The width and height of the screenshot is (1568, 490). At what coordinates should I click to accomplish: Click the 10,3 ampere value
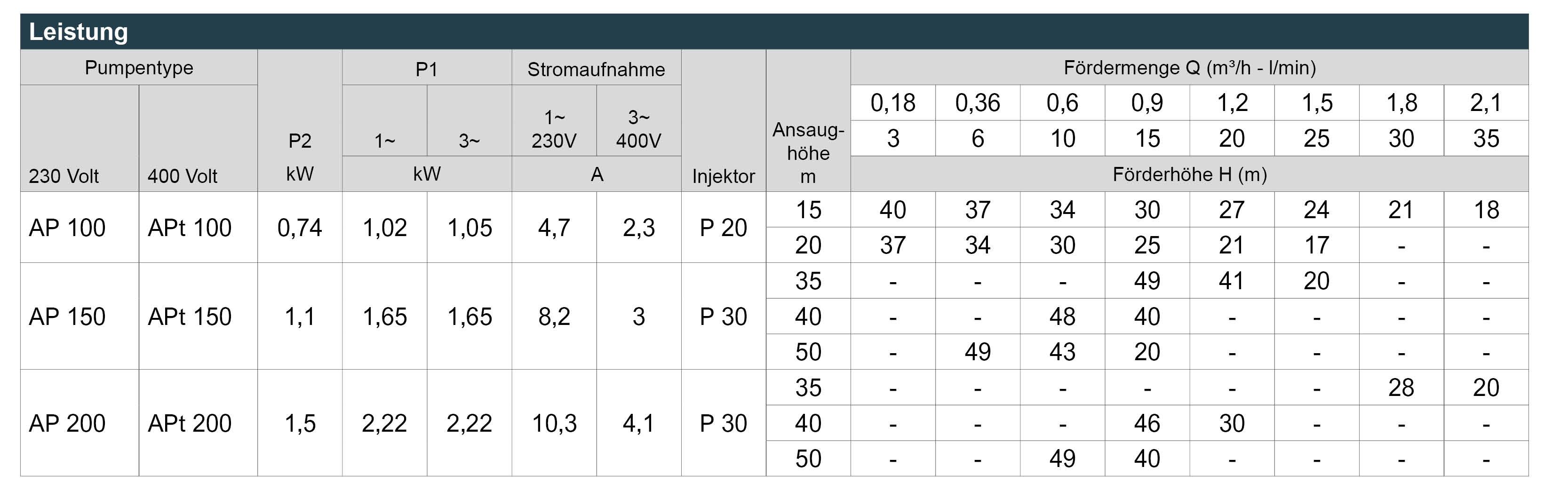pyautogui.click(x=555, y=423)
